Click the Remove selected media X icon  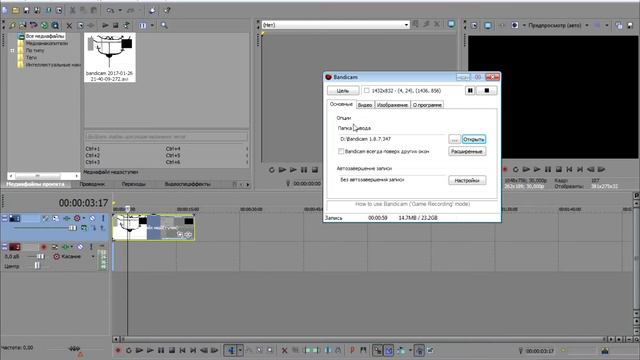point(69,26)
